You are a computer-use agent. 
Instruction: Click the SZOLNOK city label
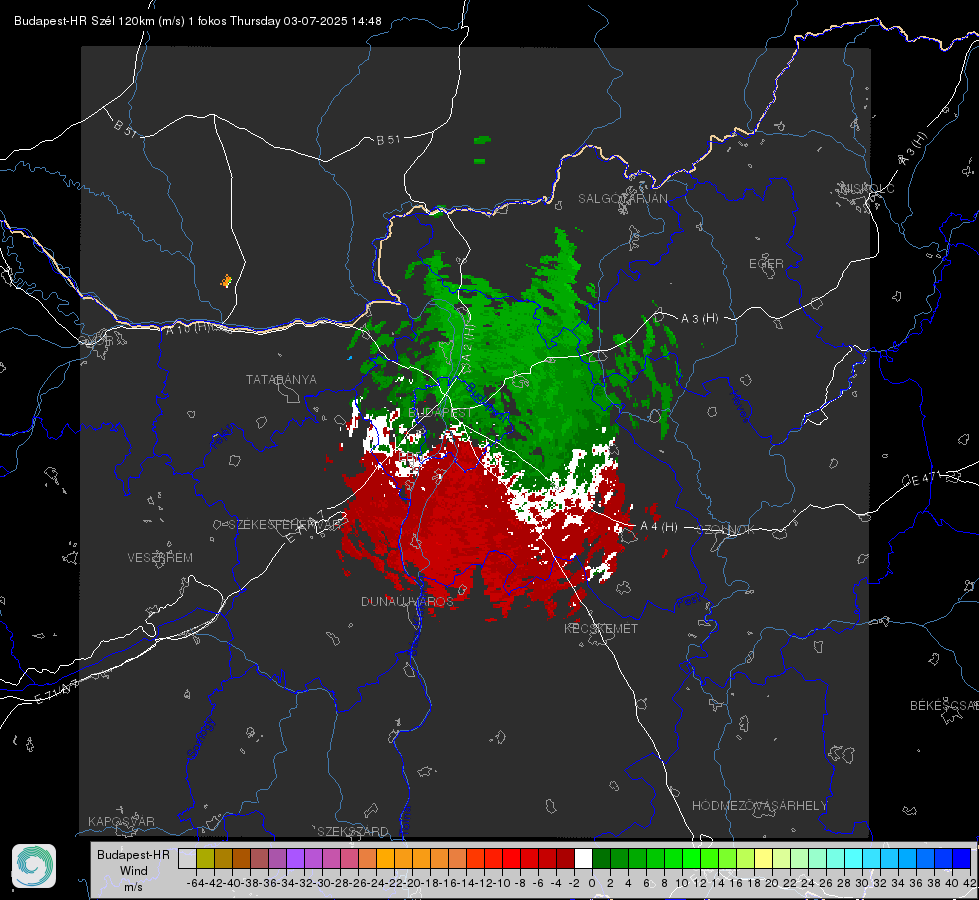pyautogui.click(x=727, y=530)
